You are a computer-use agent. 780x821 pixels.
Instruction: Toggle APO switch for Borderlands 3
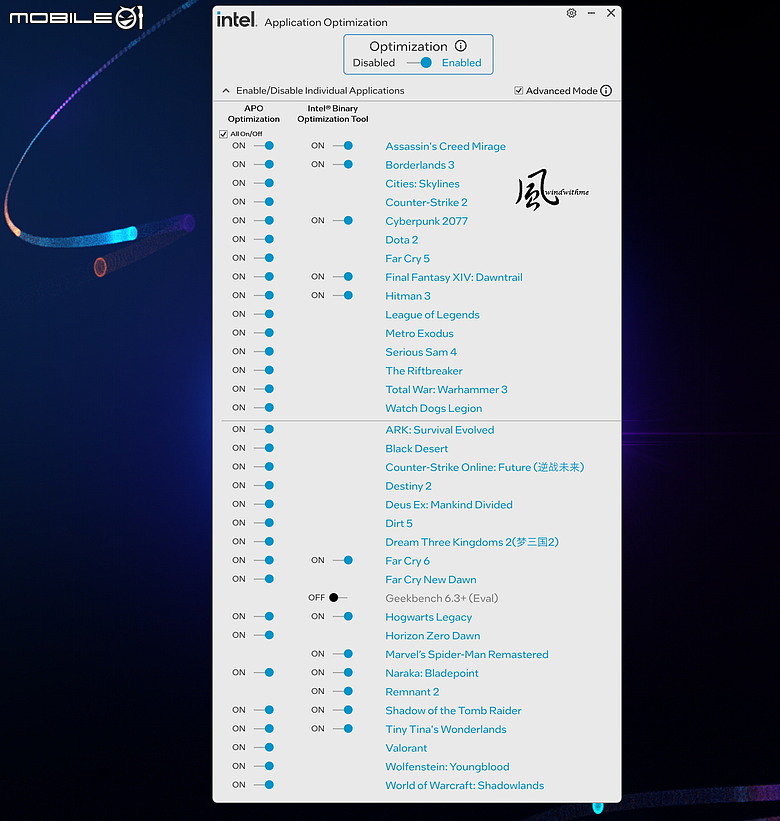click(x=264, y=164)
